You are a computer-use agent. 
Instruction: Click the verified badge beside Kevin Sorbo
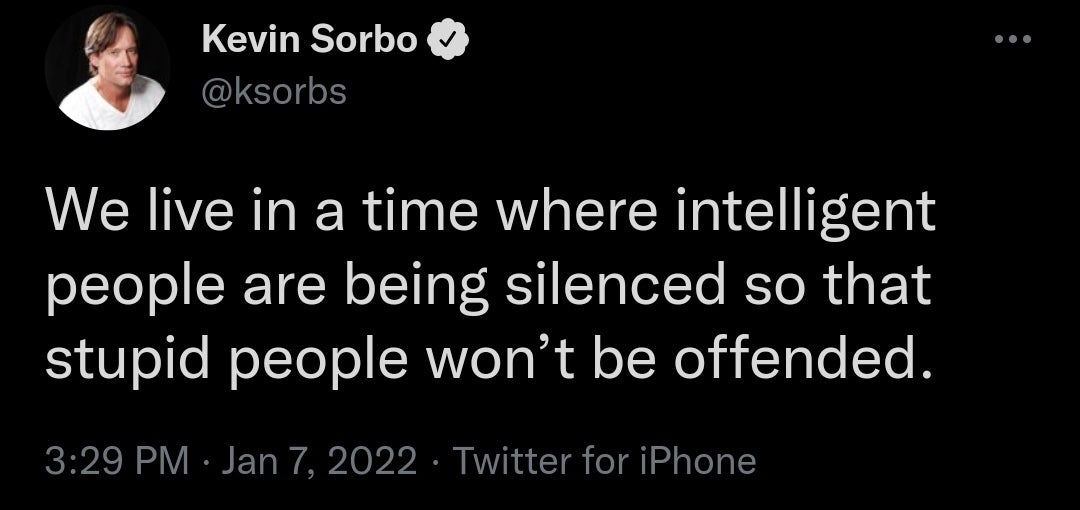pyautogui.click(x=445, y=42)
